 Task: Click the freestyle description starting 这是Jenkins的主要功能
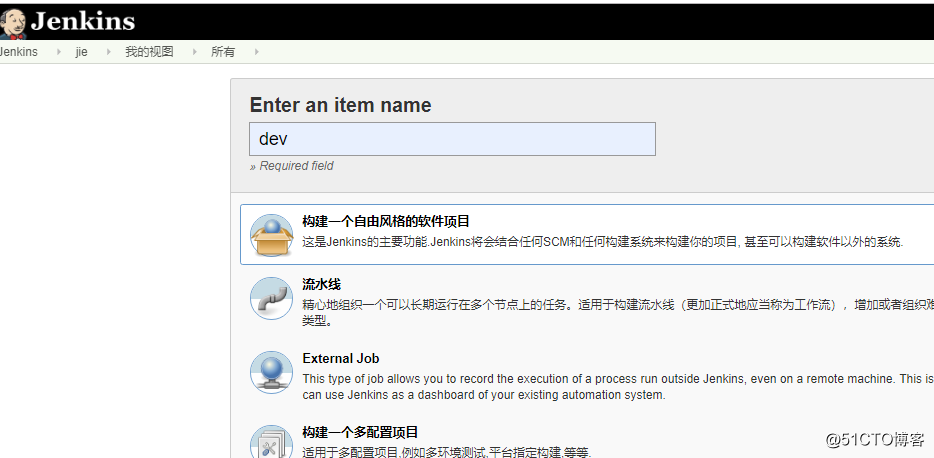click(603, 242)
